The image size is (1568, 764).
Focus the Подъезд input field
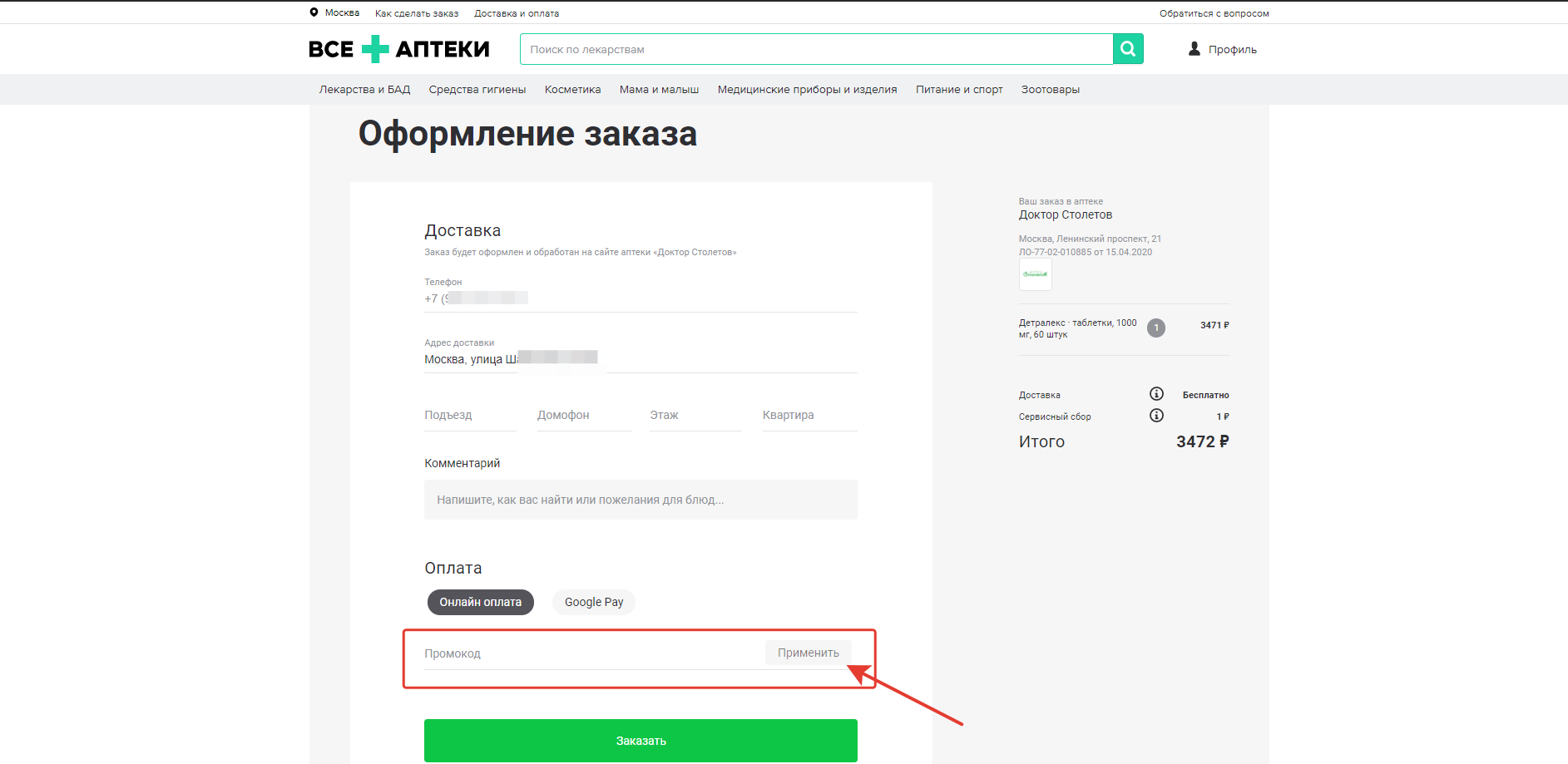[470, 415]
